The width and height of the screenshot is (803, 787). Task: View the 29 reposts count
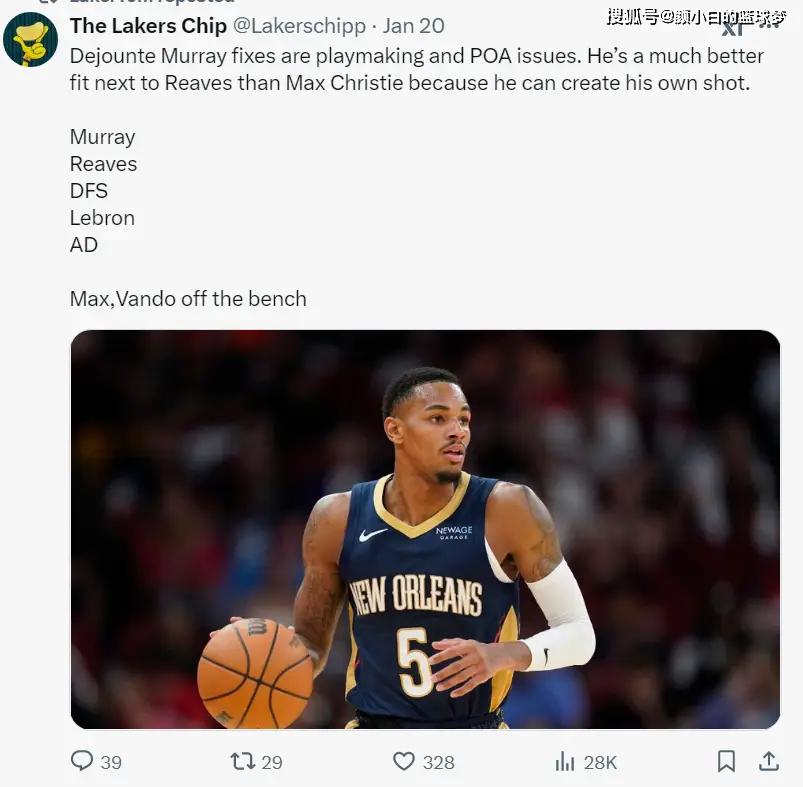point(272,762)
